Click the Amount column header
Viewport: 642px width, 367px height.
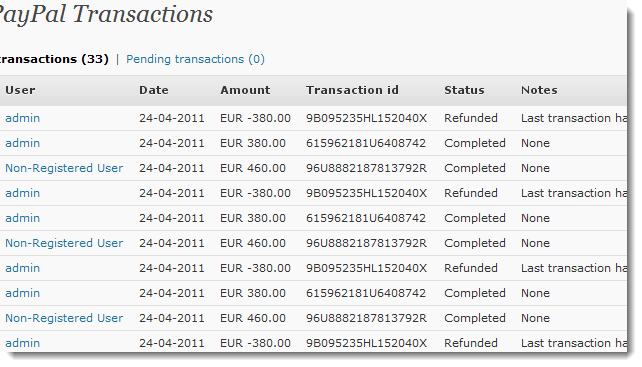[x=245, y=90]
